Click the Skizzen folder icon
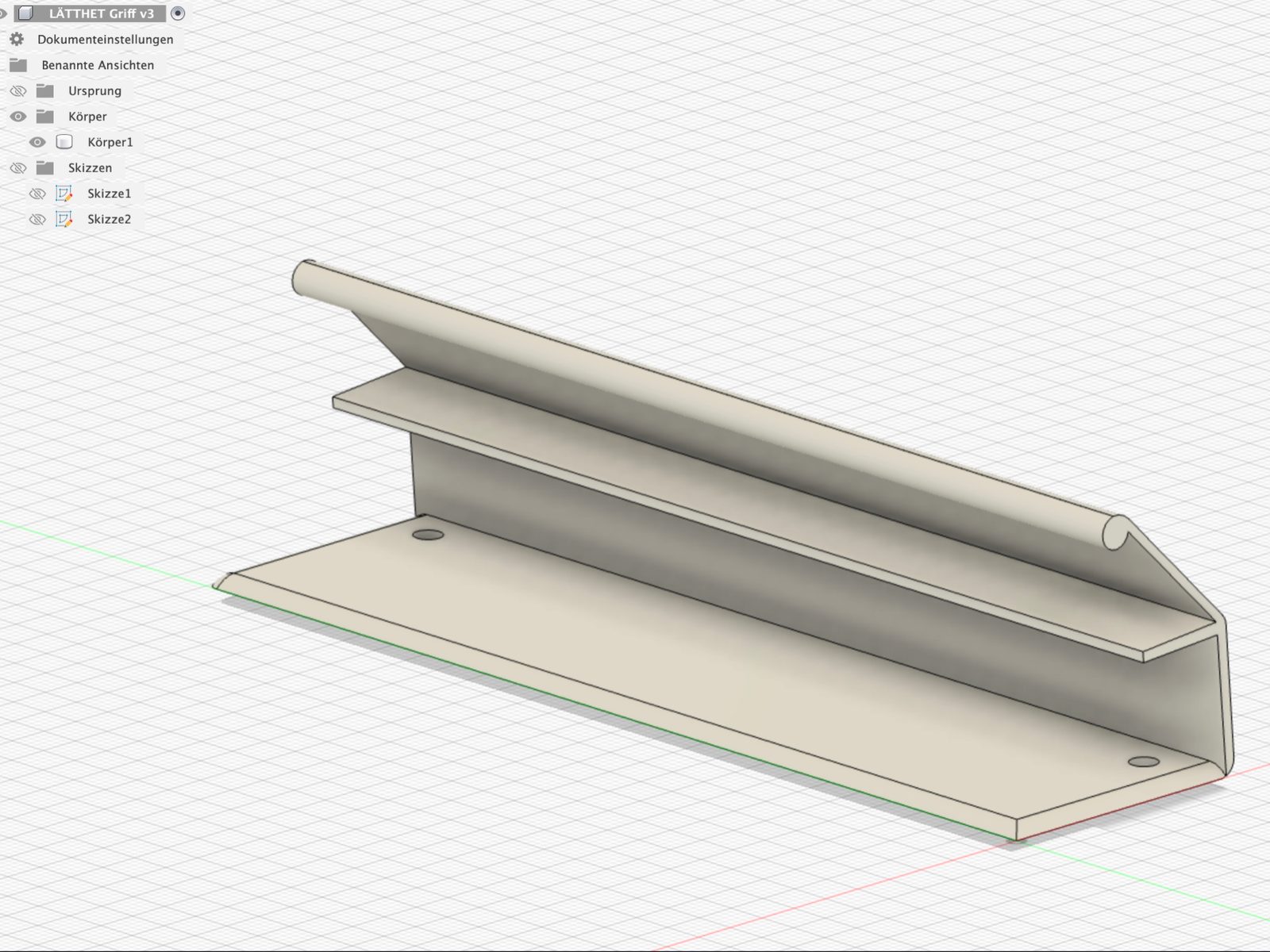Viewport: 1270px width, 952px height. click(45, 168)
